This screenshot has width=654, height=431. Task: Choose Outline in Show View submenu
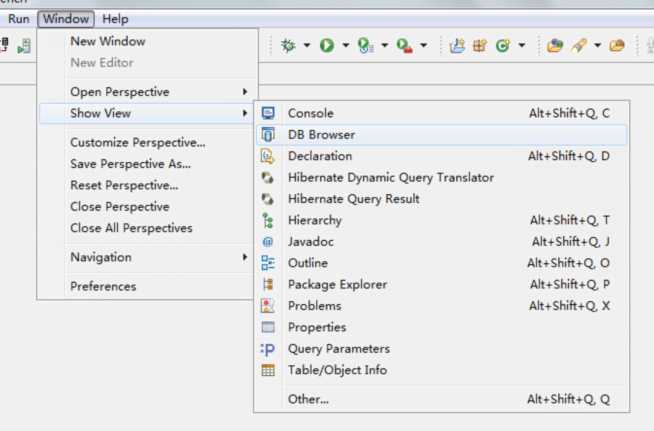coord(441,263)
